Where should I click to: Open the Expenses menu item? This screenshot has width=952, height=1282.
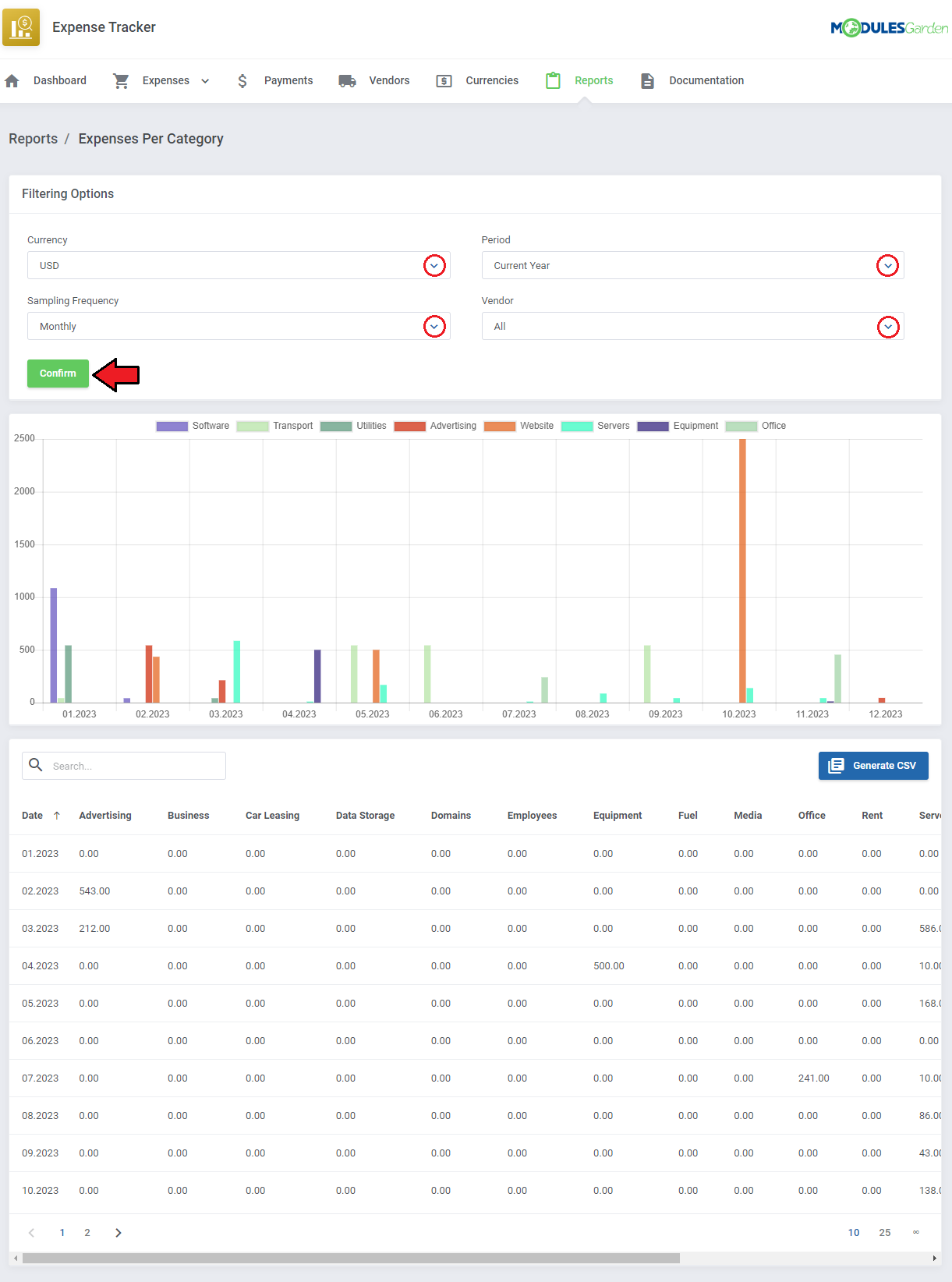(x=166, y=80)
